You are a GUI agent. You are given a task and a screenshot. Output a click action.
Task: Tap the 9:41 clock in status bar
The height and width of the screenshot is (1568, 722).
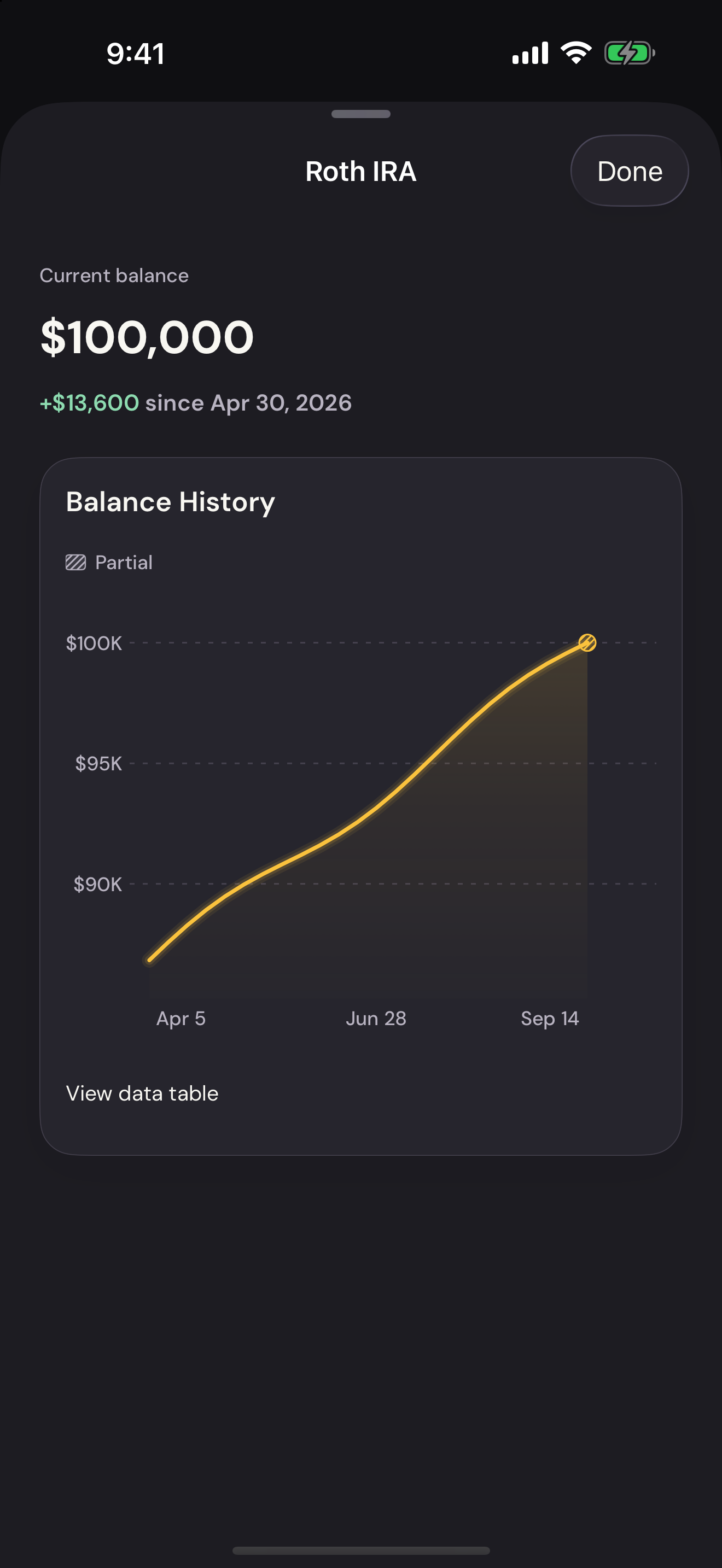click(135, 54)
